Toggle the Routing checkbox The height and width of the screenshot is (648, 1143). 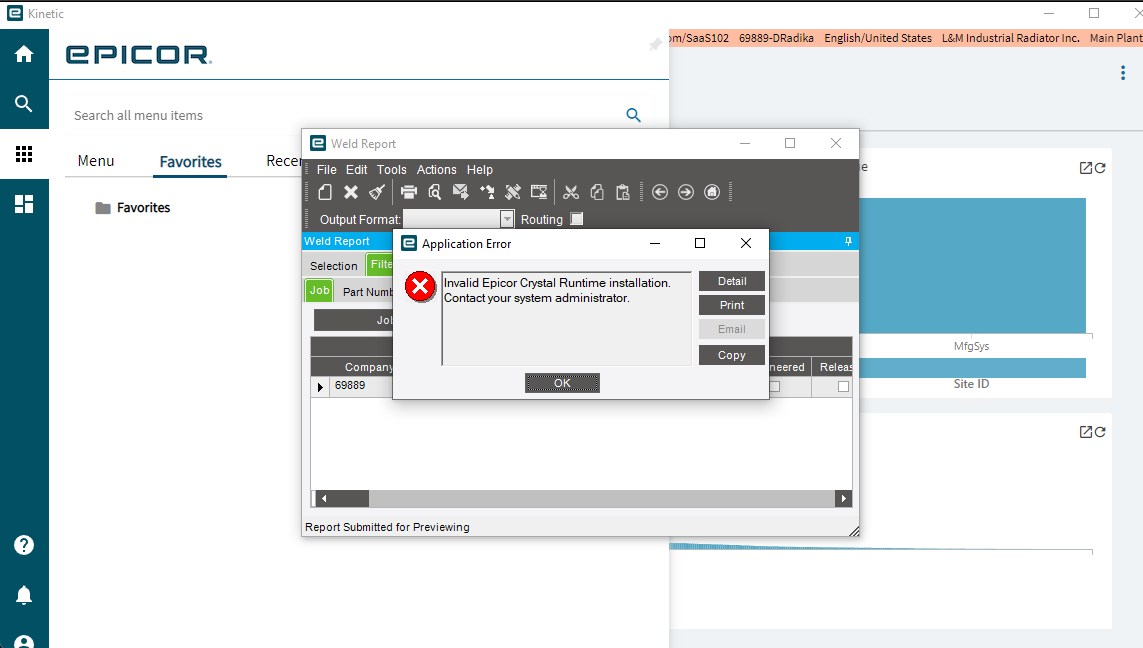coord(577,219)
